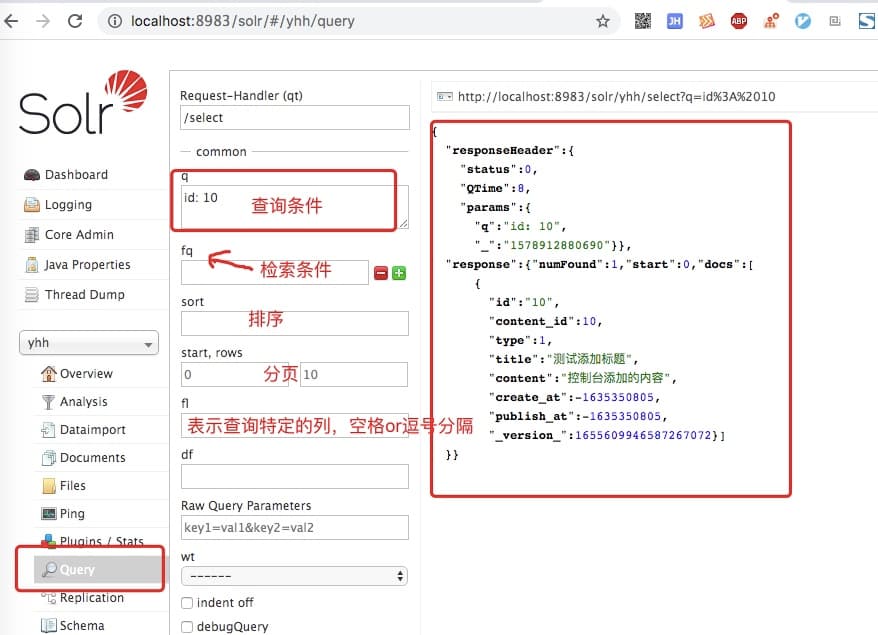This screenshot has width=878, height=635.
Task: Open the Documents page
Action: 92,457
